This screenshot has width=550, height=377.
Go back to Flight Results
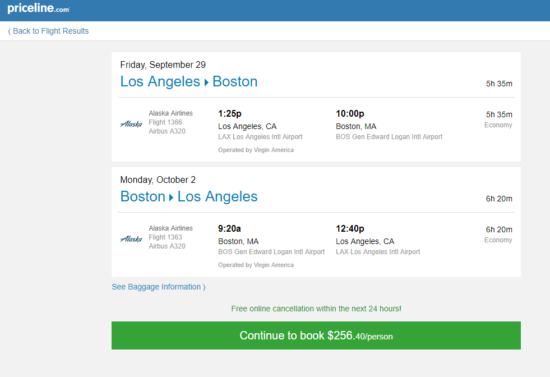coord(48,31)
